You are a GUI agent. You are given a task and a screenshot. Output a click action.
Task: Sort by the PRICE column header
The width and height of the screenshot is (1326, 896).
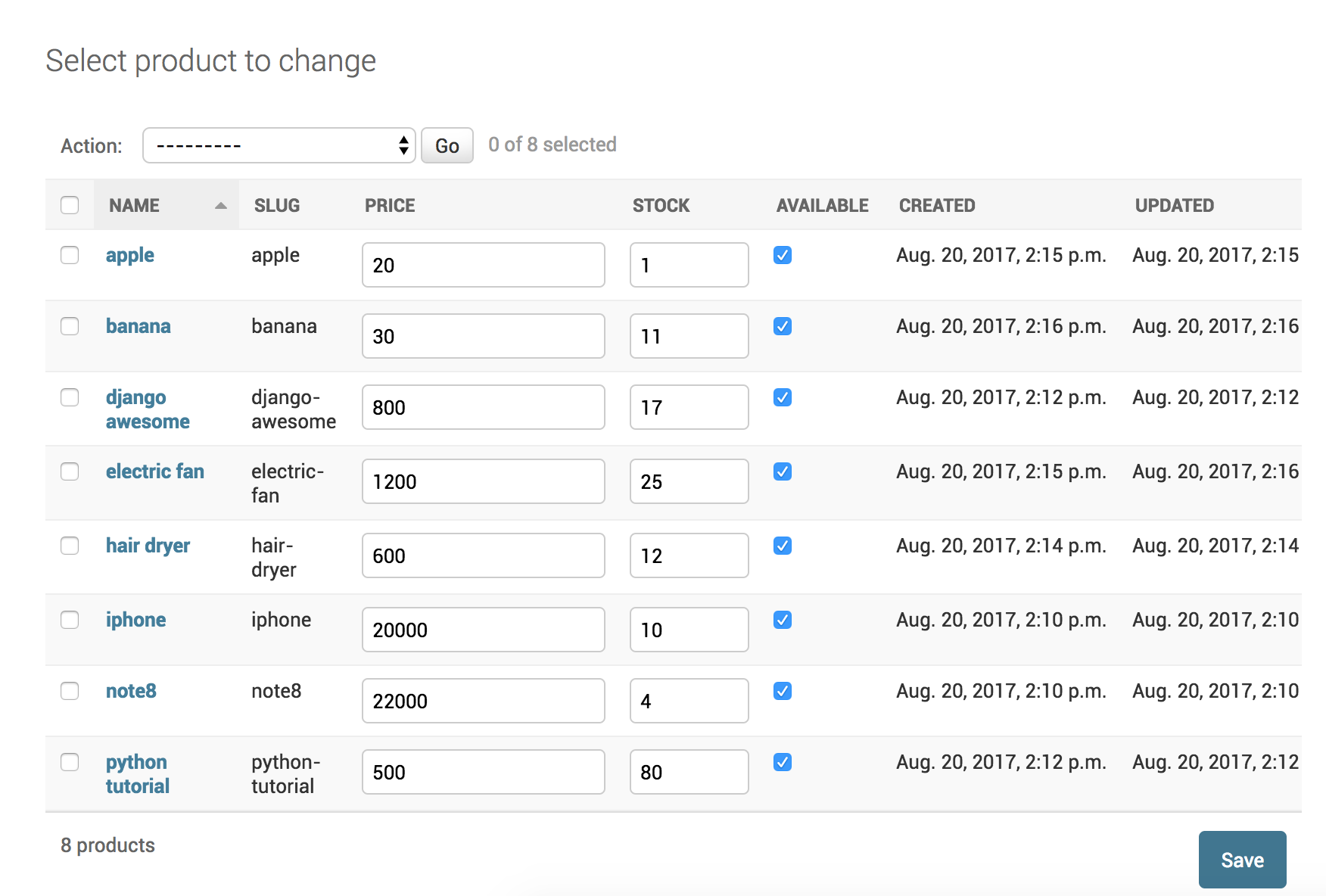click(x=390, y=206)
